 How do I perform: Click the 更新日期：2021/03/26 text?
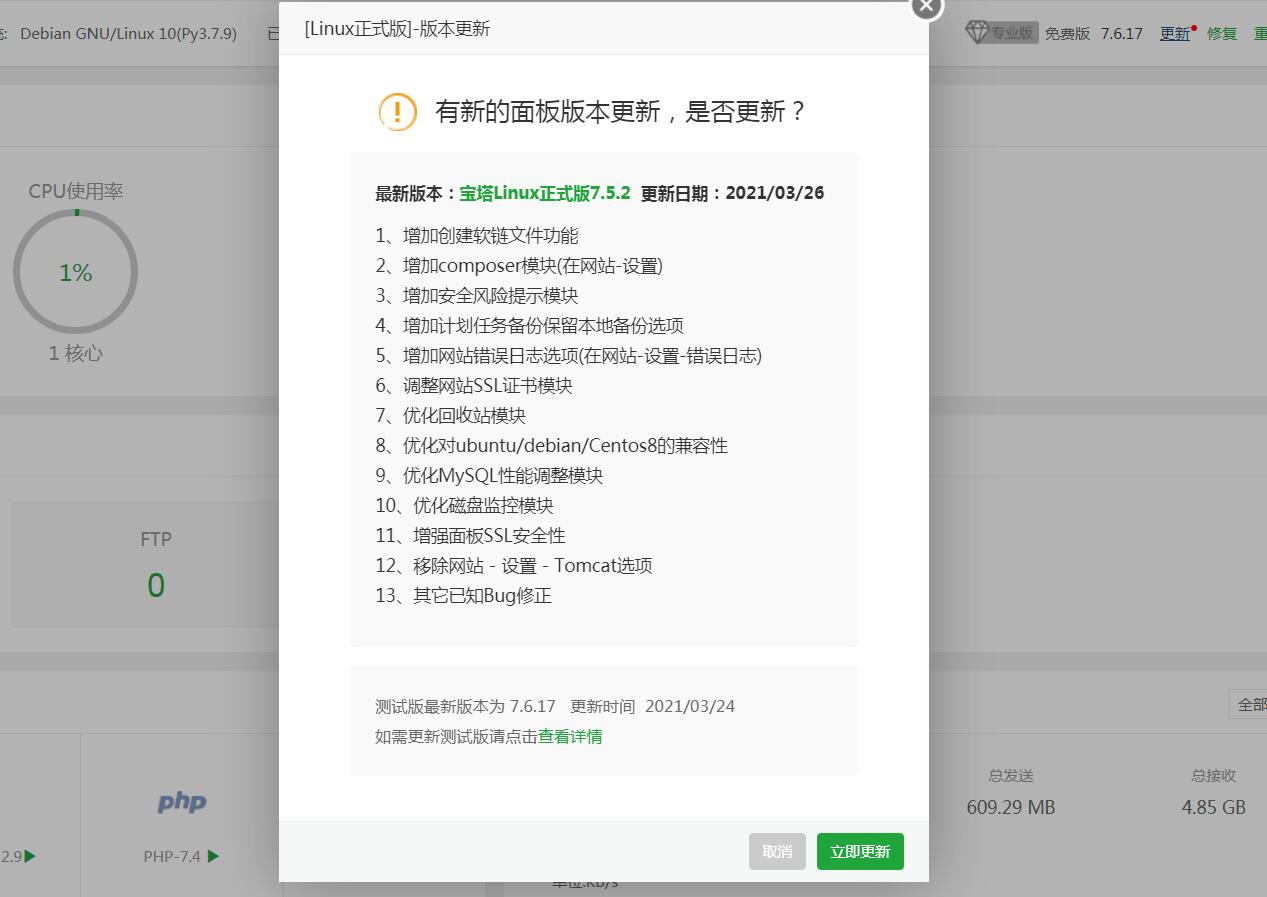click(x=733, y=193)
